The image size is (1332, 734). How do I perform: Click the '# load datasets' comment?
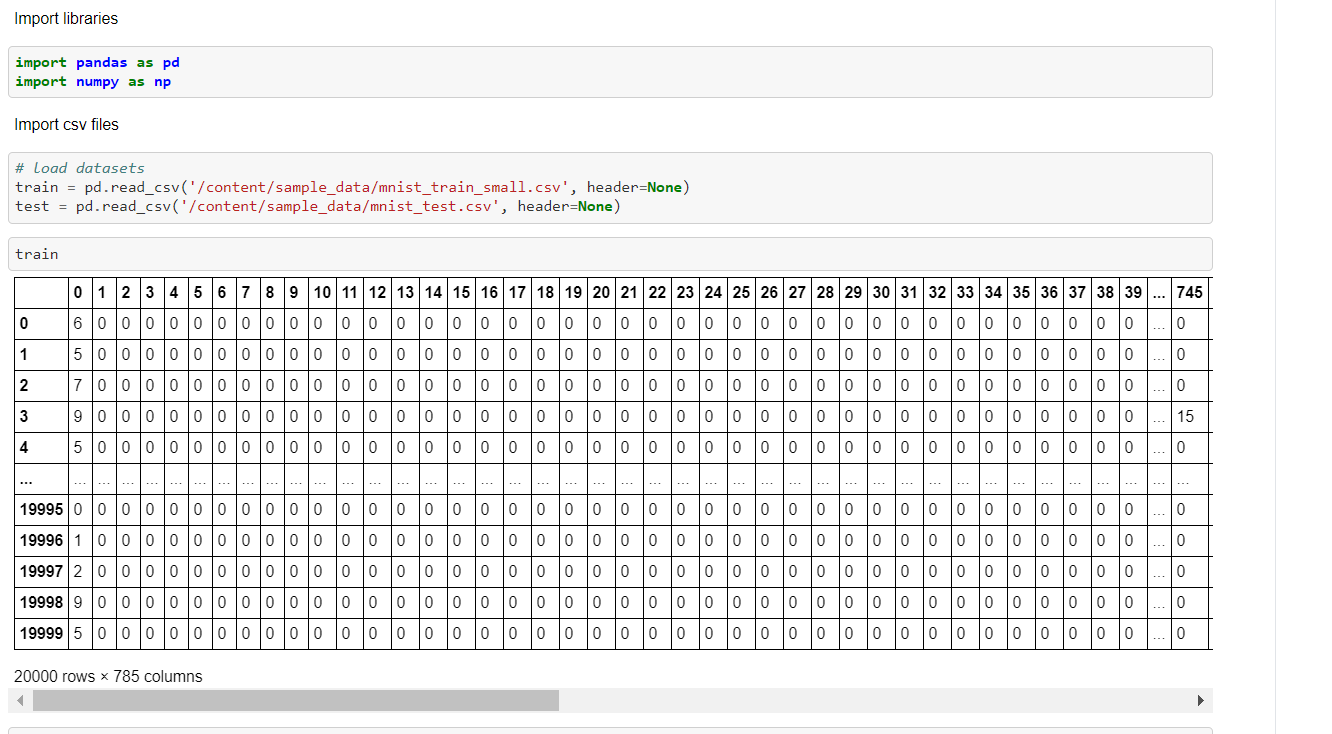point(80,168)
